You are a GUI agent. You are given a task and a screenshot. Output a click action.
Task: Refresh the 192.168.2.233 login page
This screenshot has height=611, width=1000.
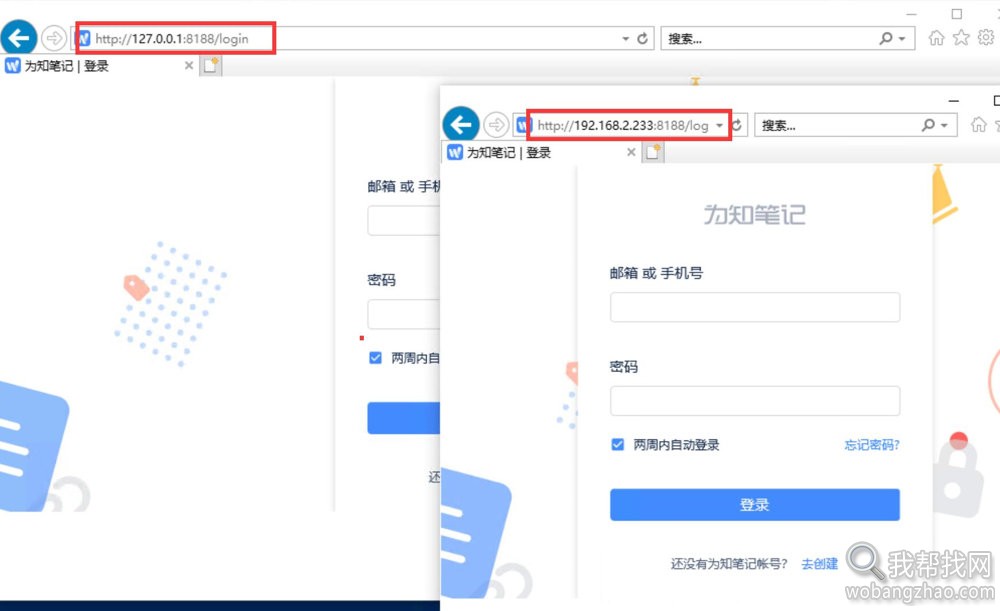[737, 126]
